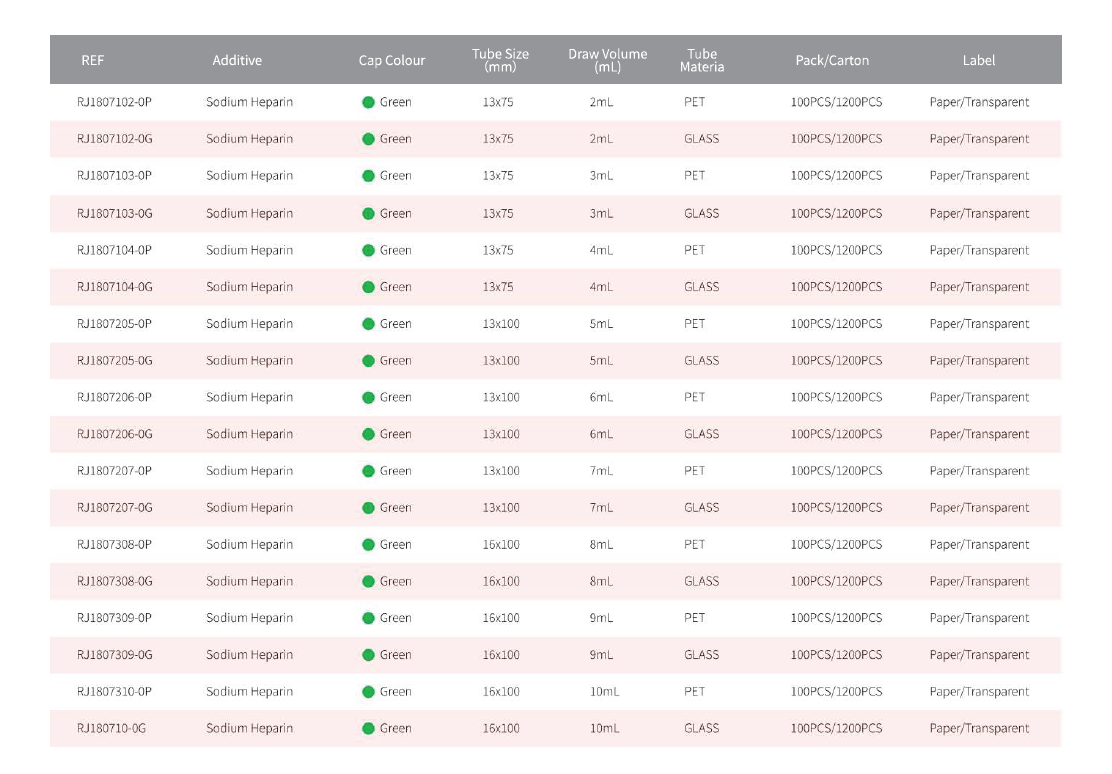
Task: Click green dot in RJ1807308-0P row
Action: [x=368, y=545]
